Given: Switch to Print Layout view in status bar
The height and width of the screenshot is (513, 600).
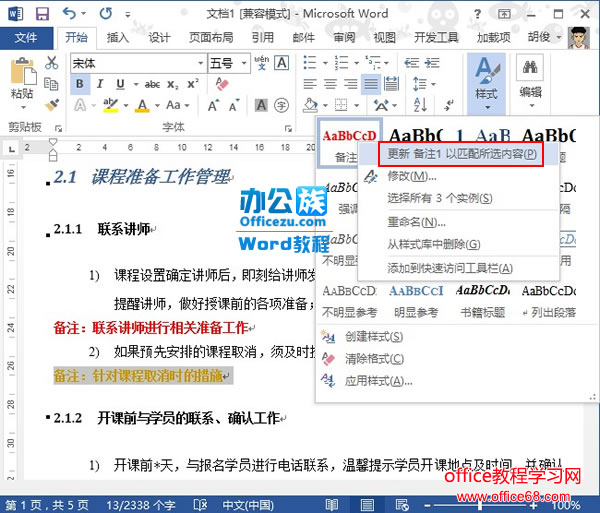Looking at the screenshot, I should (367, 505).
